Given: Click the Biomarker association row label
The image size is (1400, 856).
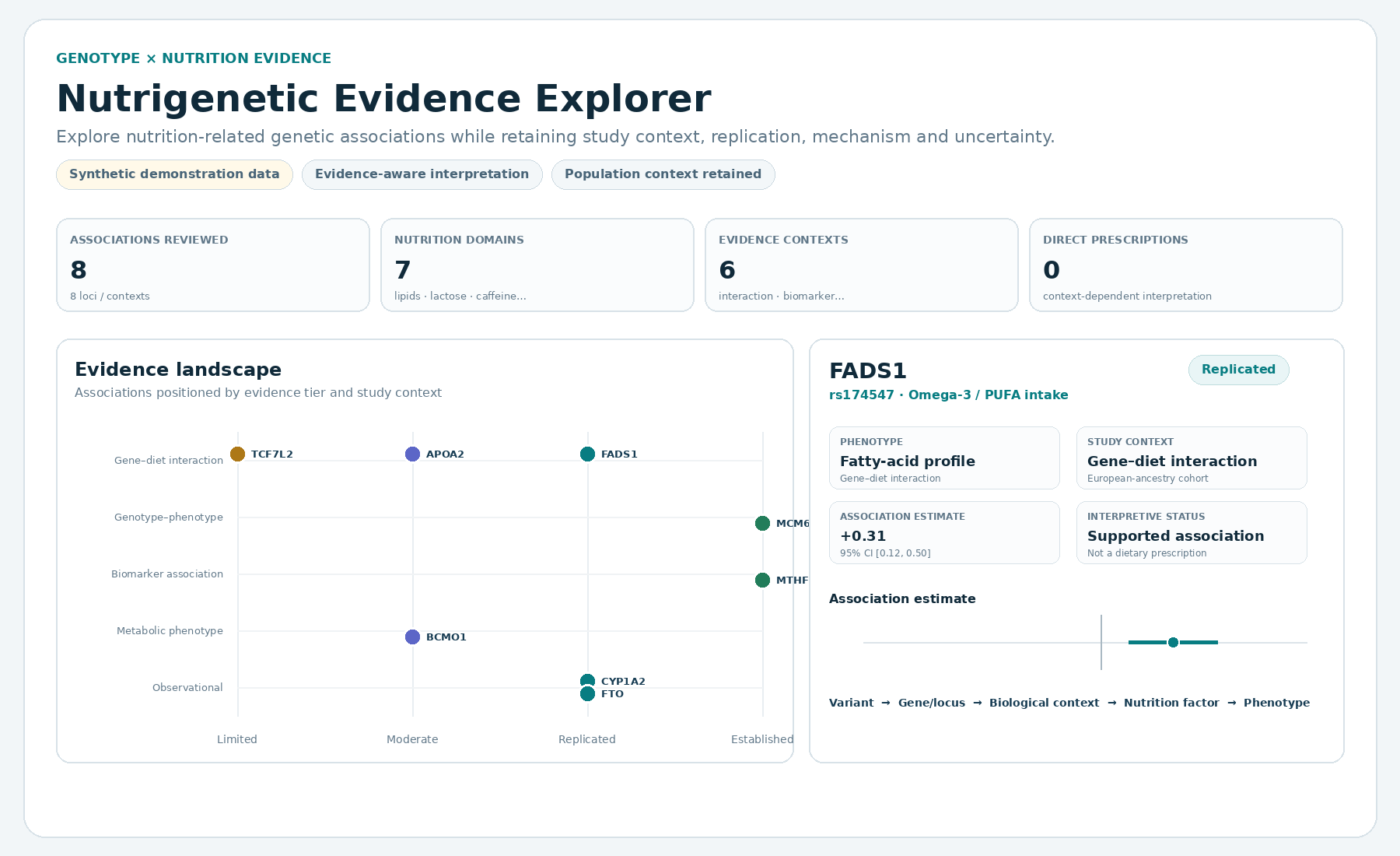Looking at the screenshot, I should point(167,574).
